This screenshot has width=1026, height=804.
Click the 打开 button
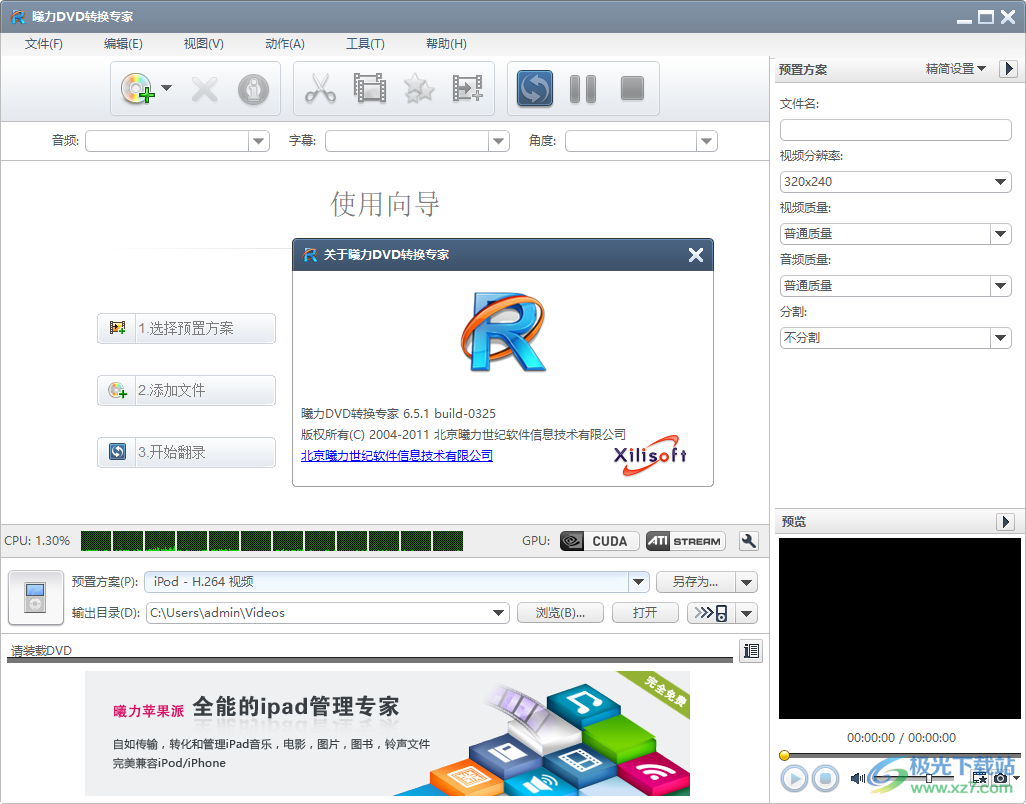tap(645, 613)
